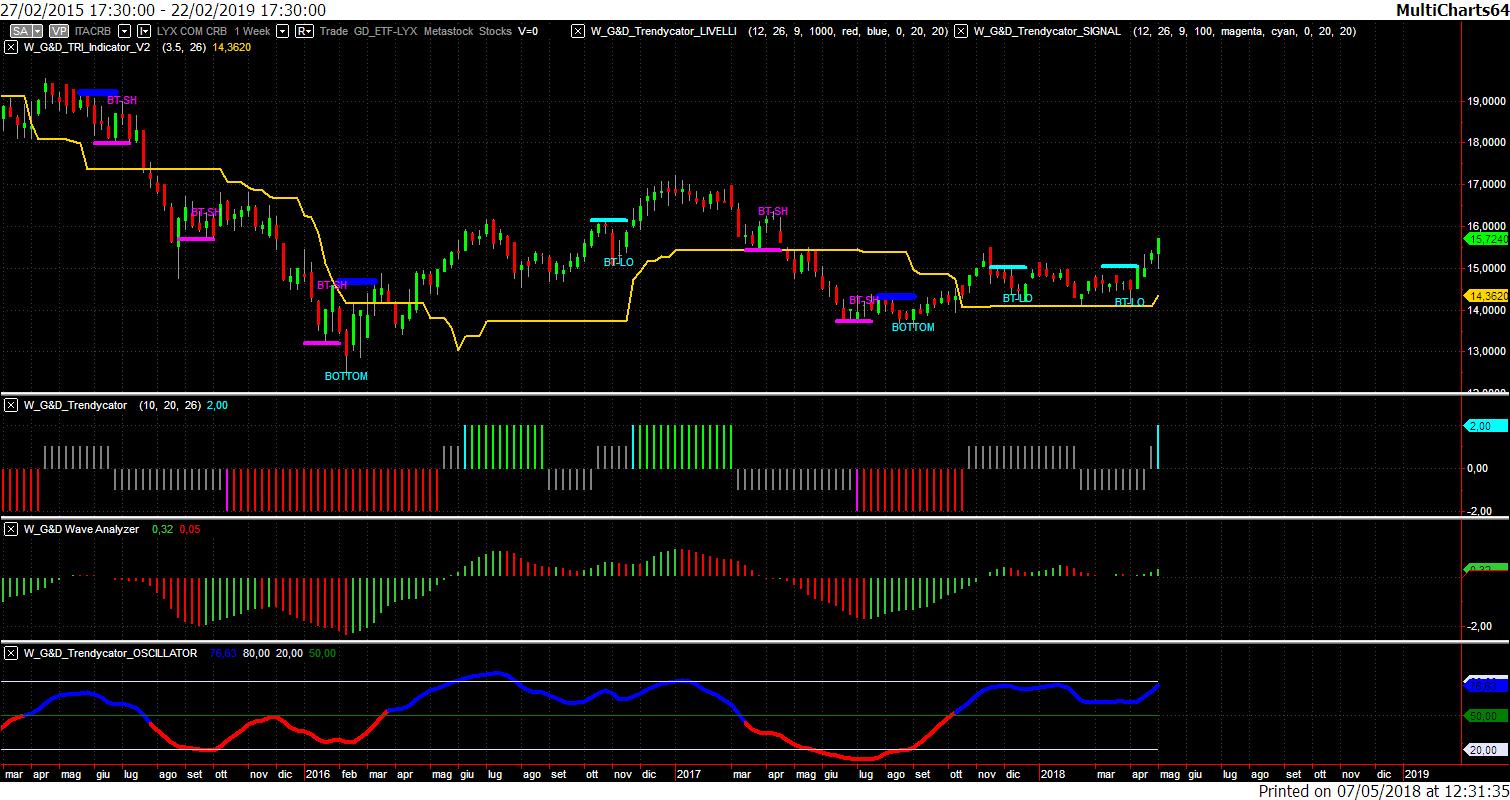Click the R resolution button

[x=305, y=31]
